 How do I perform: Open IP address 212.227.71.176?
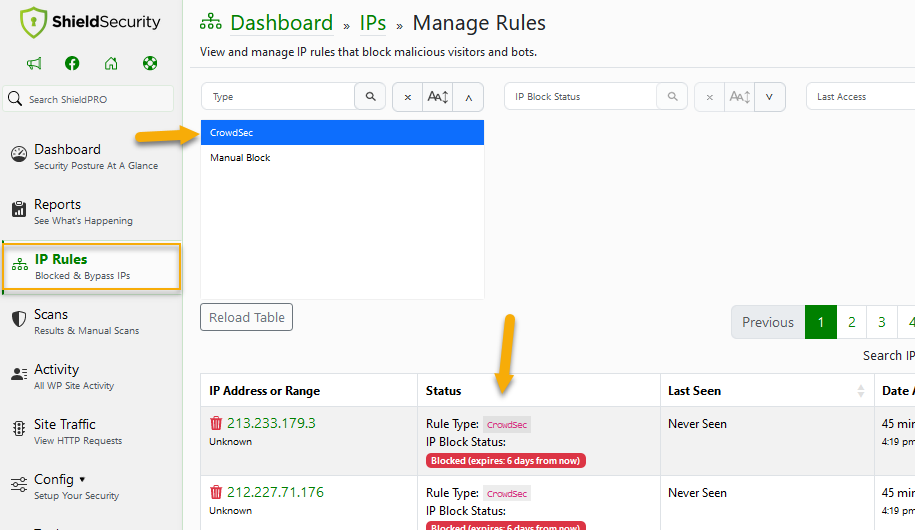tap(275, 492)
